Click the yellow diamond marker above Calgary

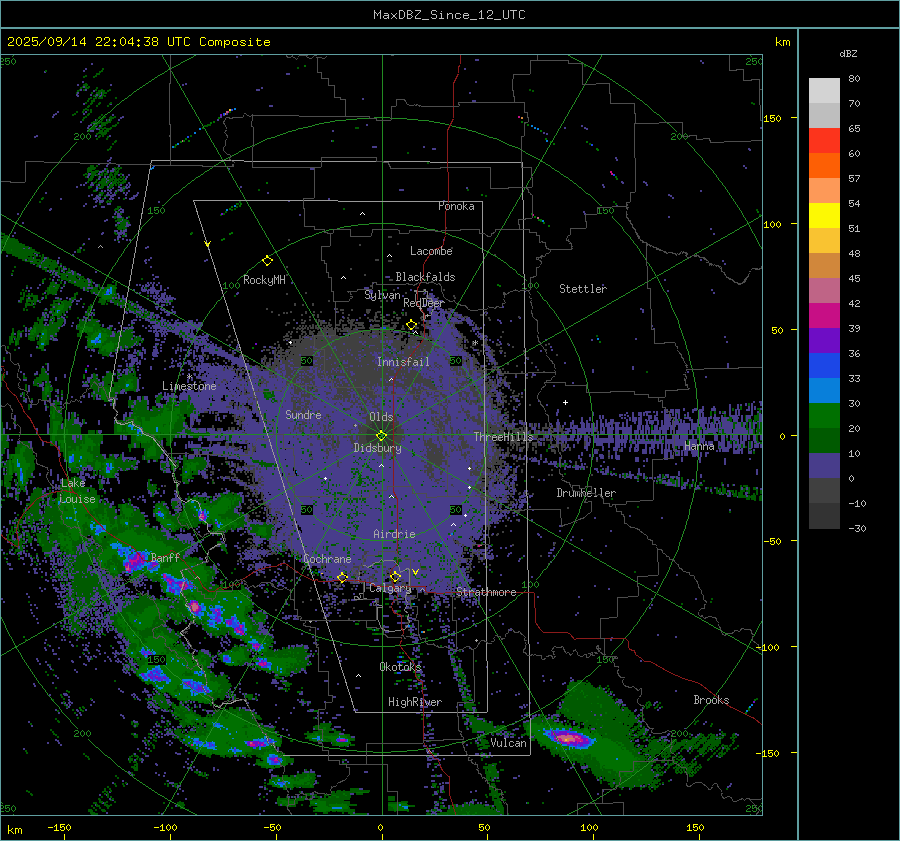[x=395, y=576]
